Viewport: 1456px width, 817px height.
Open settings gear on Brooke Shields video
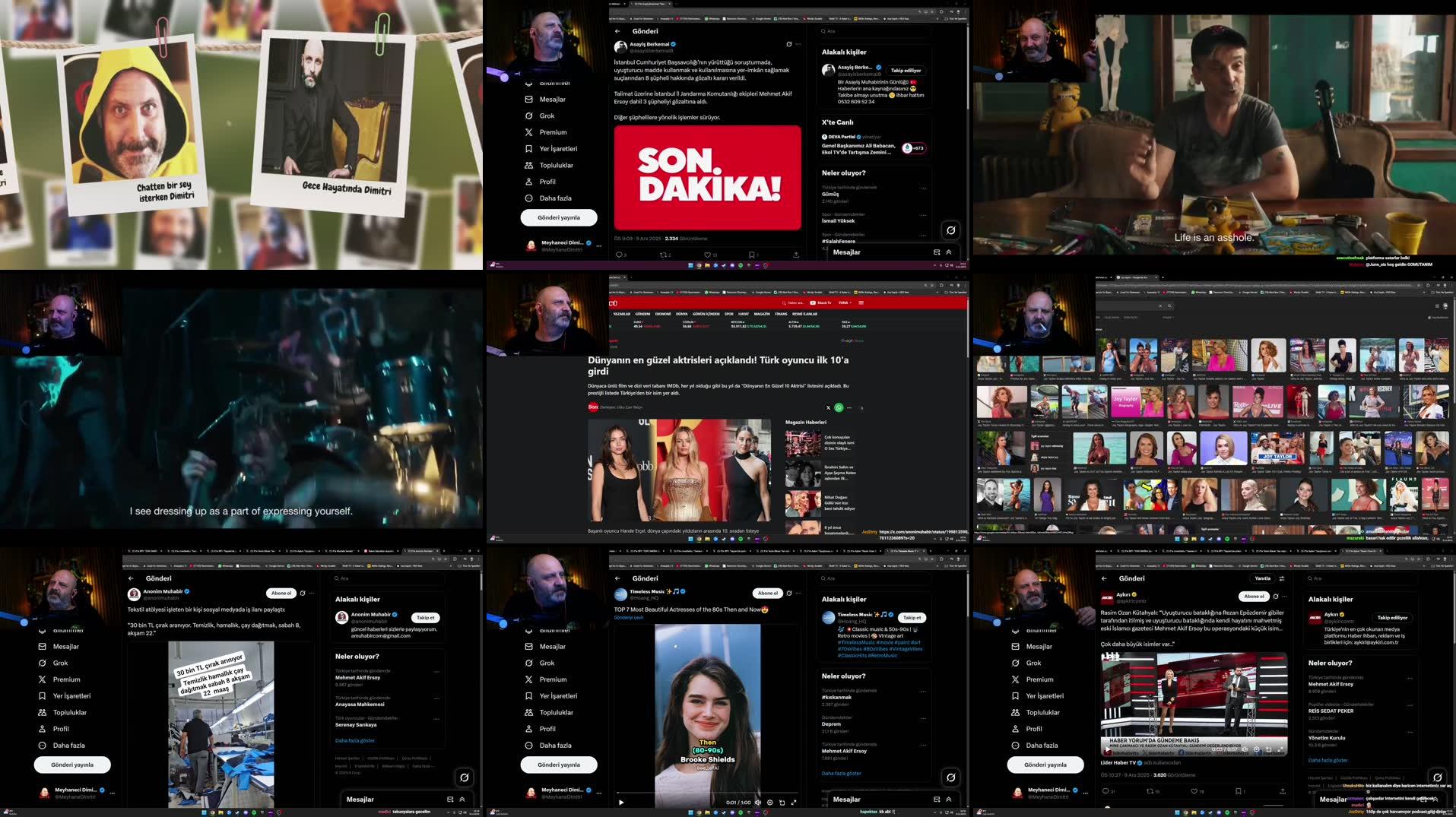(x=769, y=803)
